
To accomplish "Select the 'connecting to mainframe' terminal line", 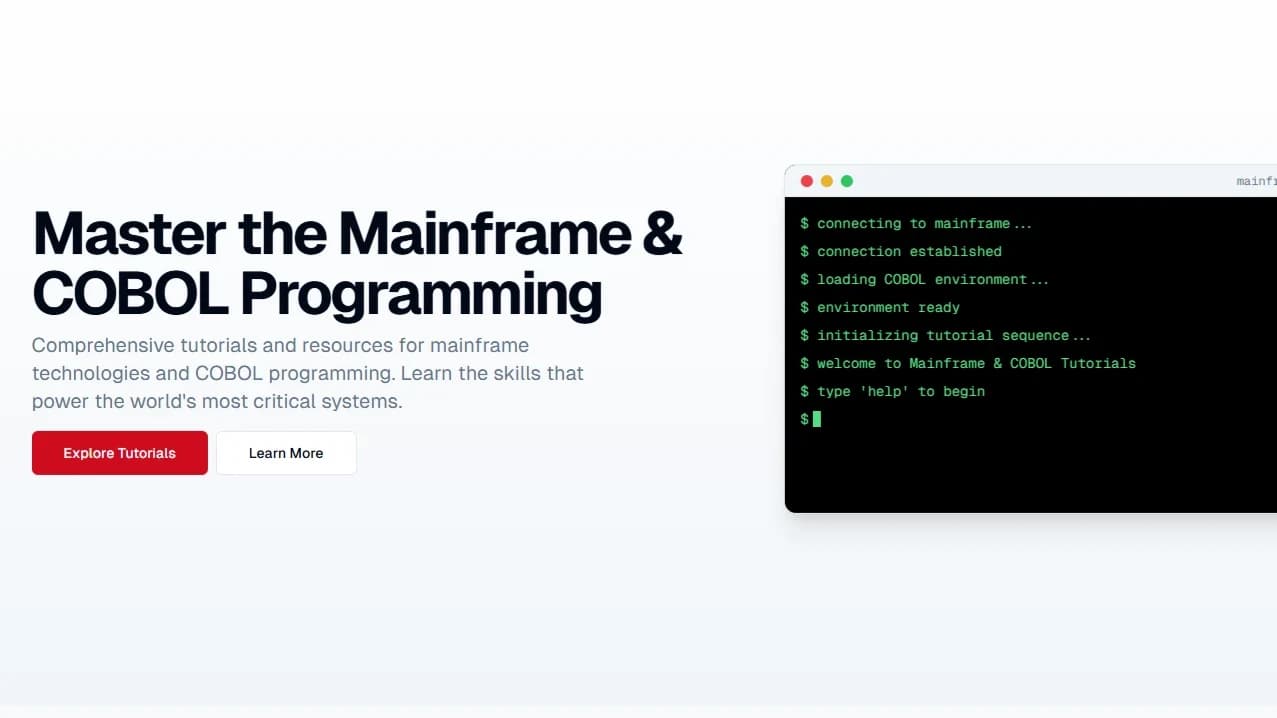I will 917,223.
